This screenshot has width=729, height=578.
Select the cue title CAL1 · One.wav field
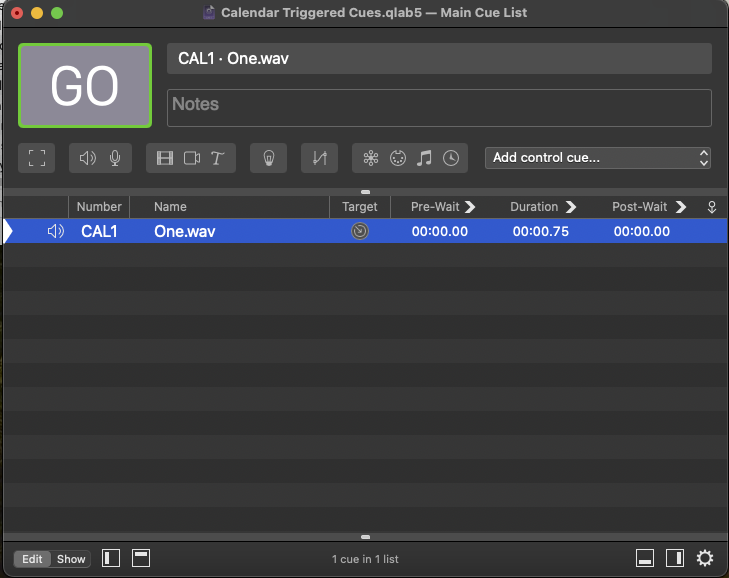click(439, 59)
